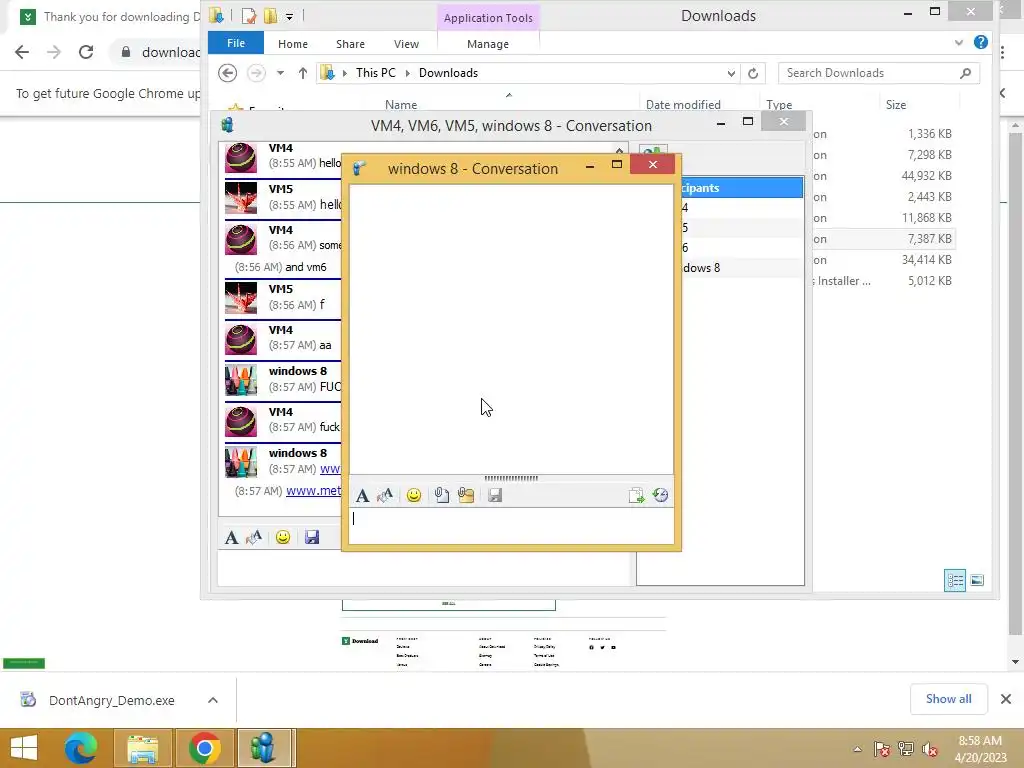Open Windows Start button
The image size is (1024, 768).
pos(24,748)
